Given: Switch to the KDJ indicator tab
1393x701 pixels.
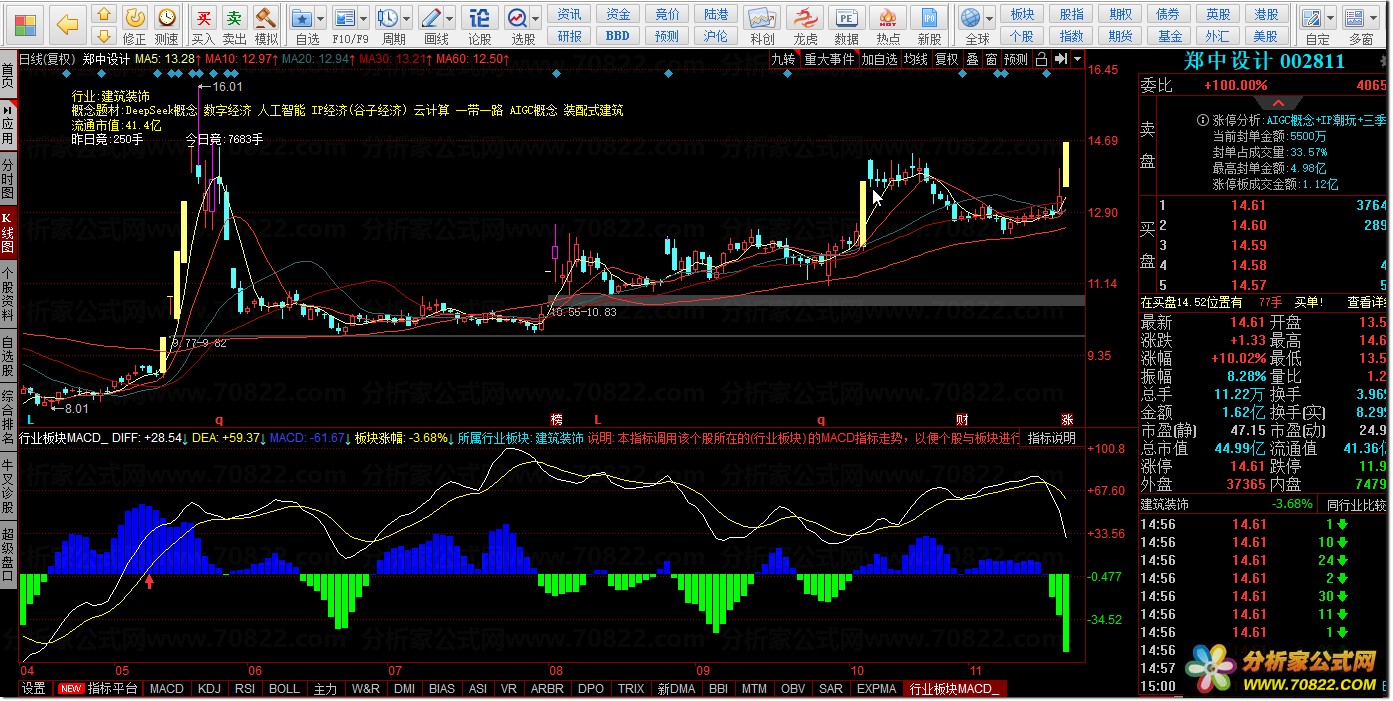Looking at the screenshot, I should (x=209, y=688).
